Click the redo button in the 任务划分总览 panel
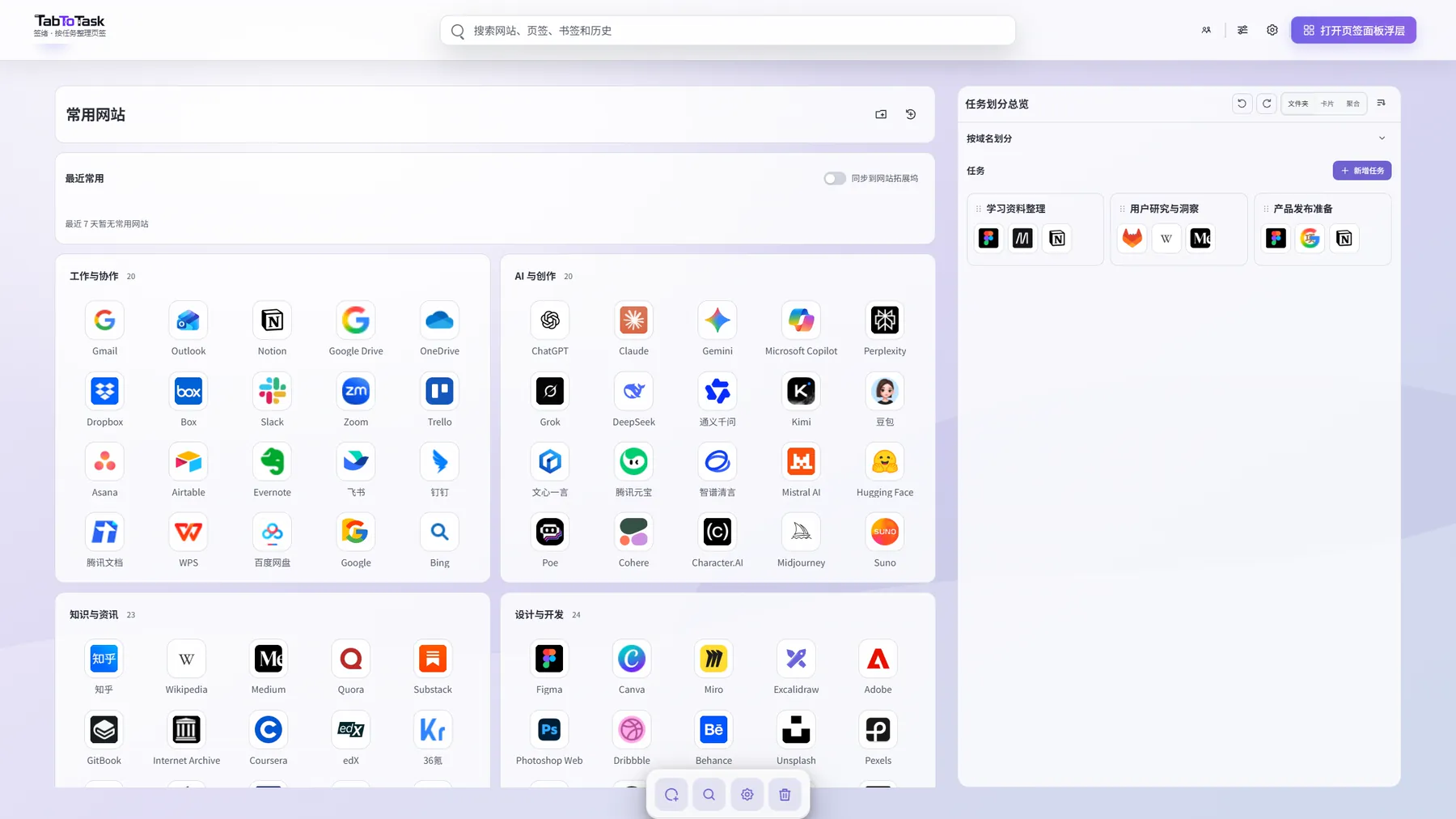 tap(1267, 104)
